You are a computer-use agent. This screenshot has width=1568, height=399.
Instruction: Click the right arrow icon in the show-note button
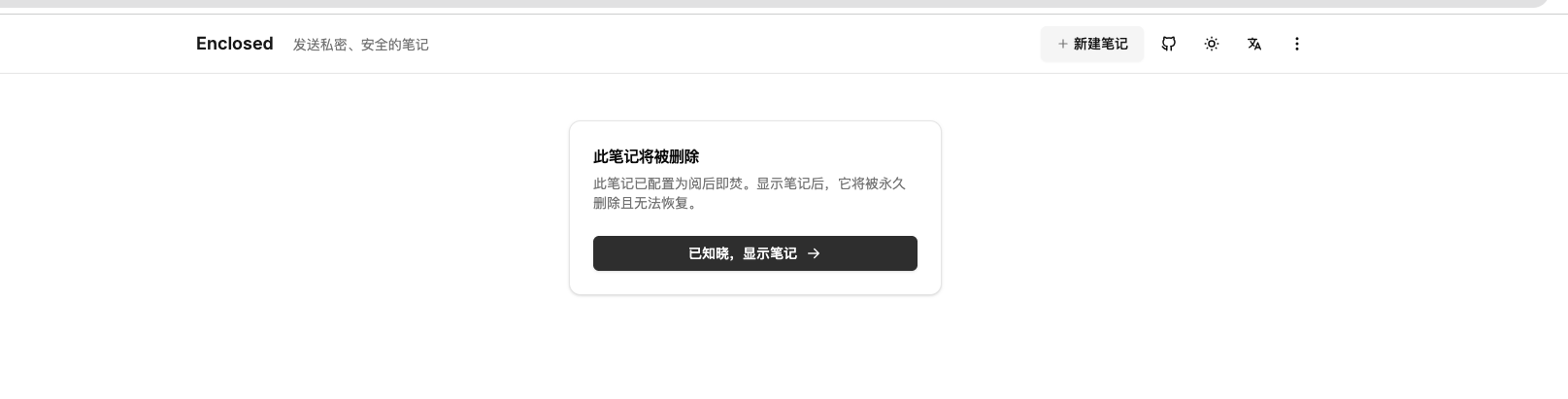[814, 253]
